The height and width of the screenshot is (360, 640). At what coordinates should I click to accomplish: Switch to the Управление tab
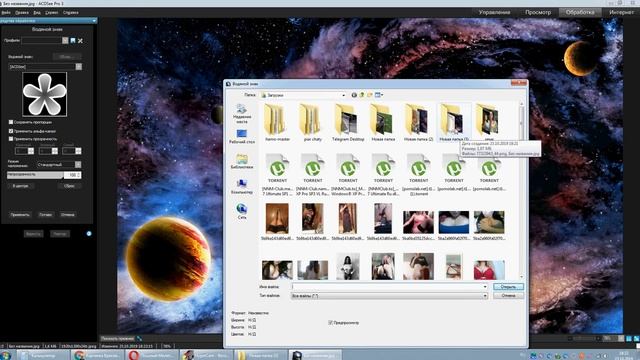(x=494, y=12)
